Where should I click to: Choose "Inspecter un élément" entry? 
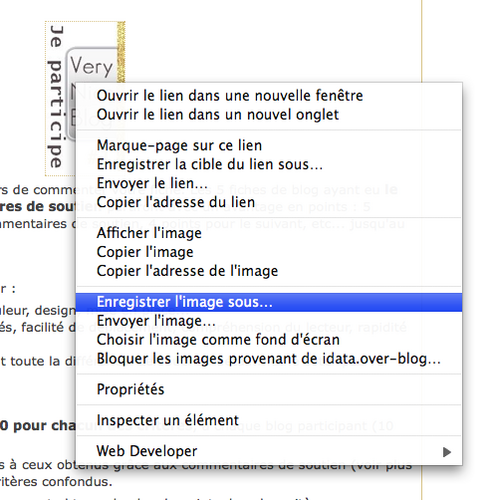coord(269,420)
